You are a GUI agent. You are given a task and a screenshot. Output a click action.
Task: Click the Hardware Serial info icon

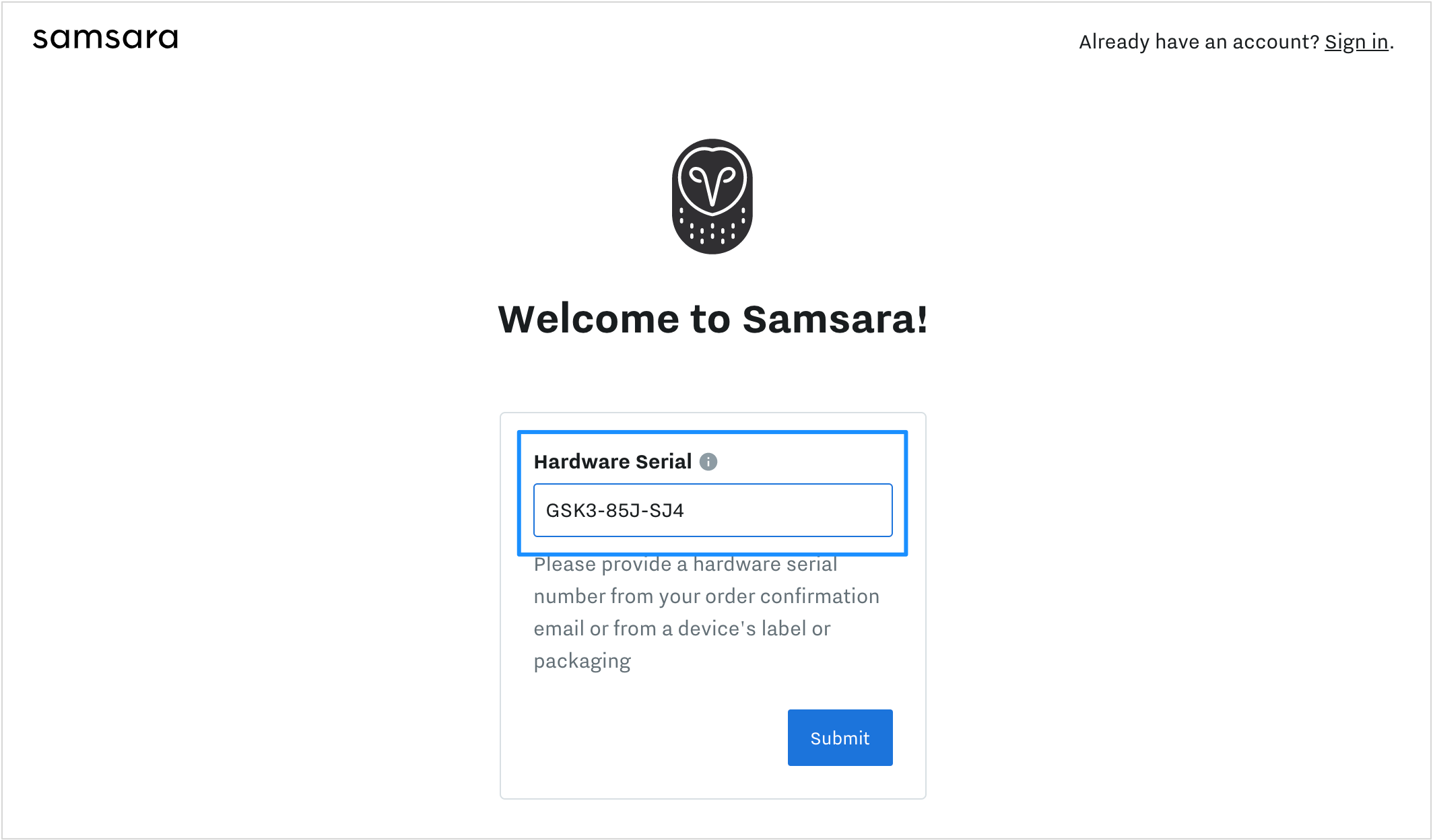(708, 462)
